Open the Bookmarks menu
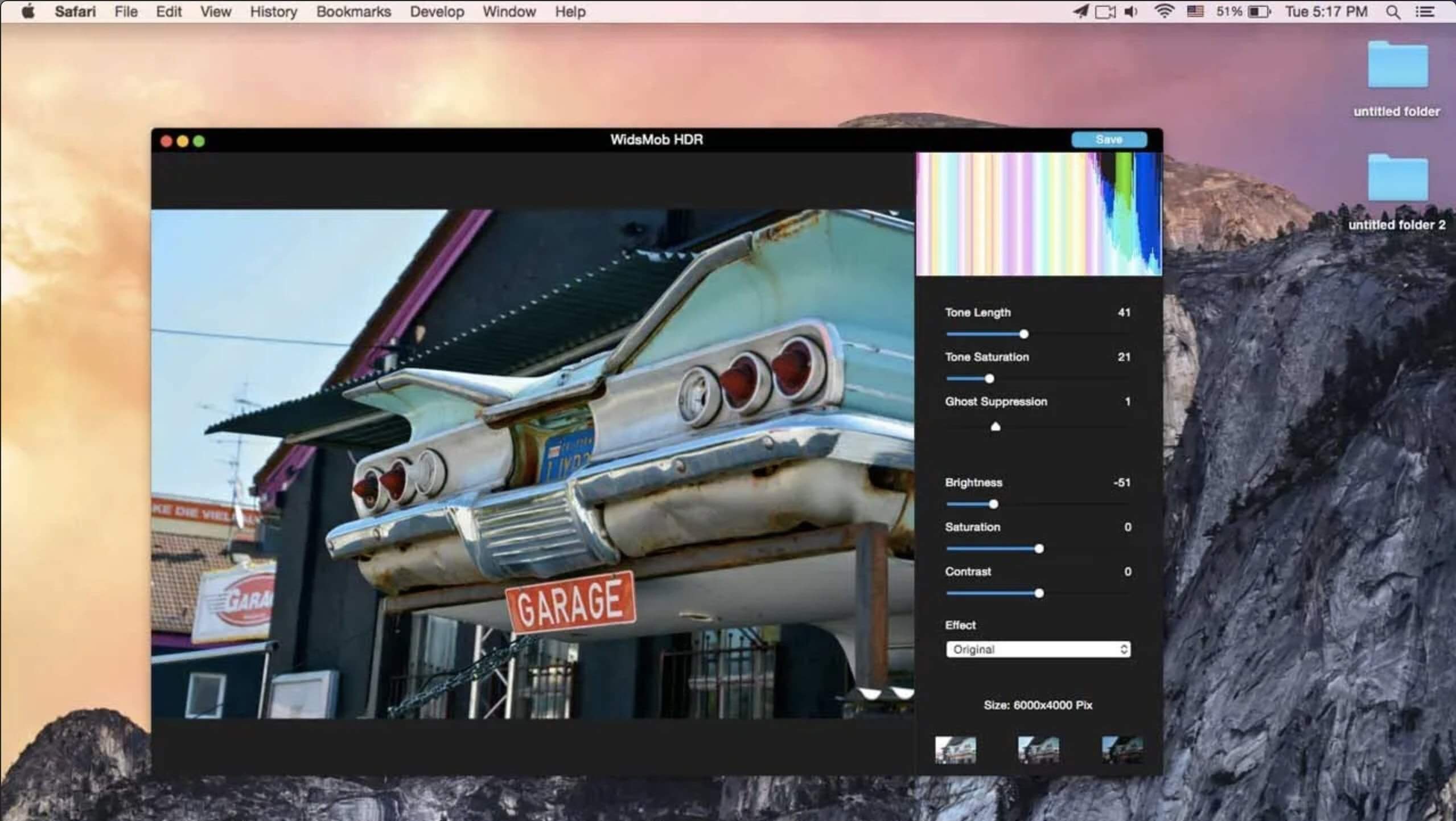Screen dimensions: 1456x821 click(x=353, y=12)
